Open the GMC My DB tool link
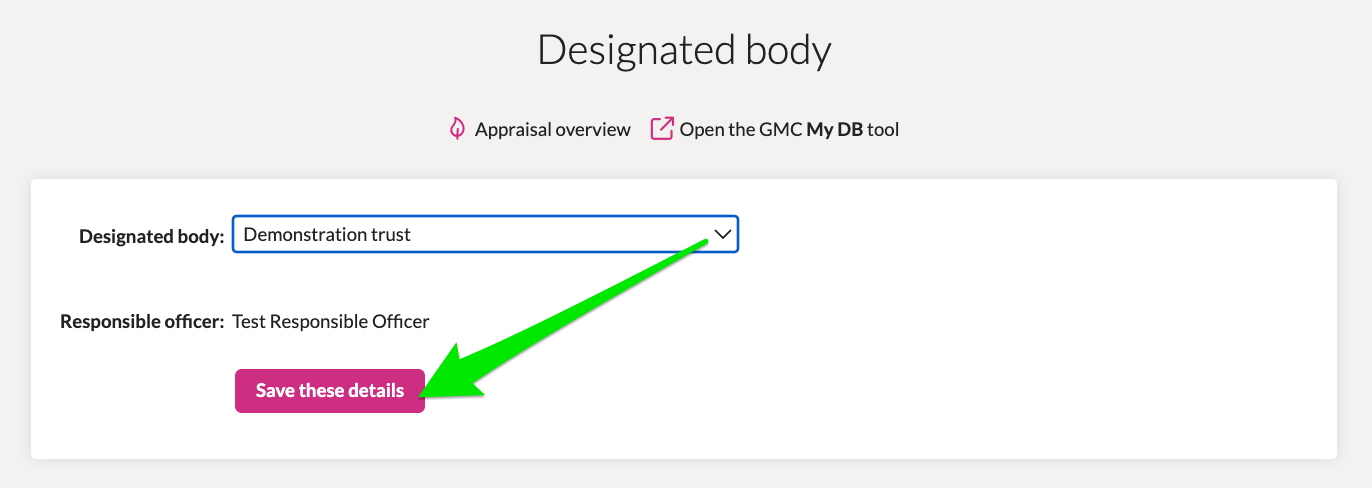 pos(789,129)
